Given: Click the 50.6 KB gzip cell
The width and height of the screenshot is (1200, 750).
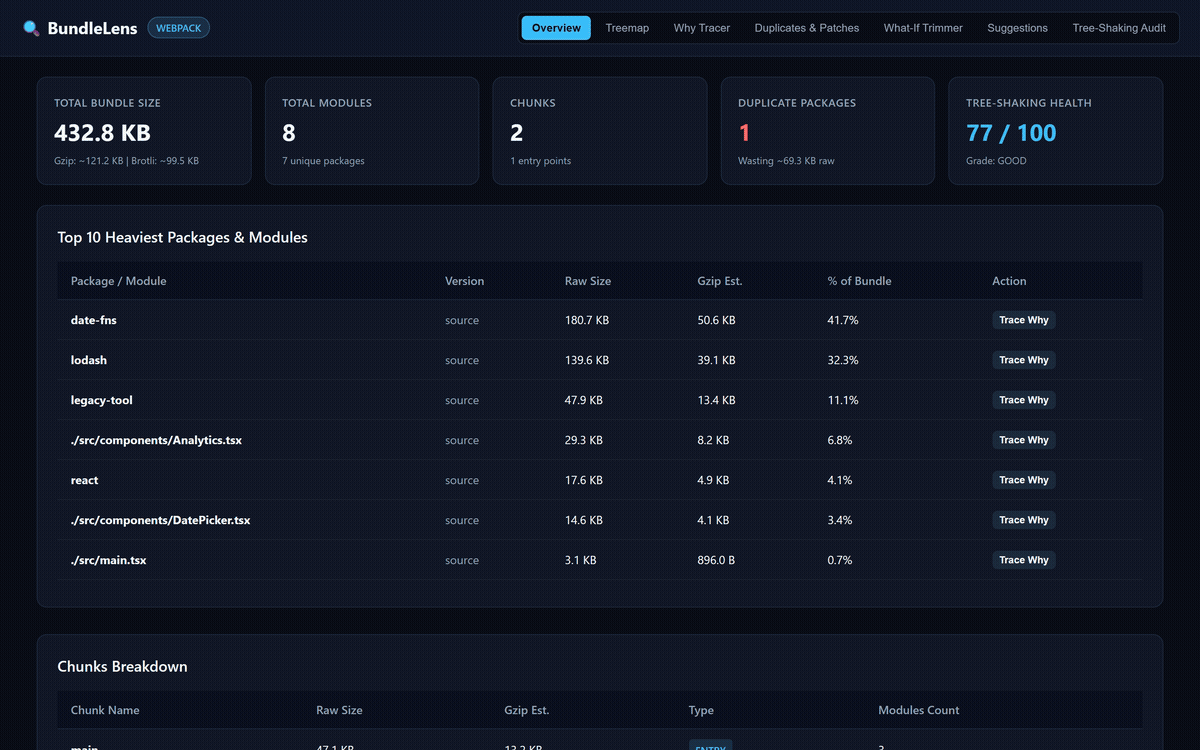Looking at the screenshot, I should pos(717,320).
